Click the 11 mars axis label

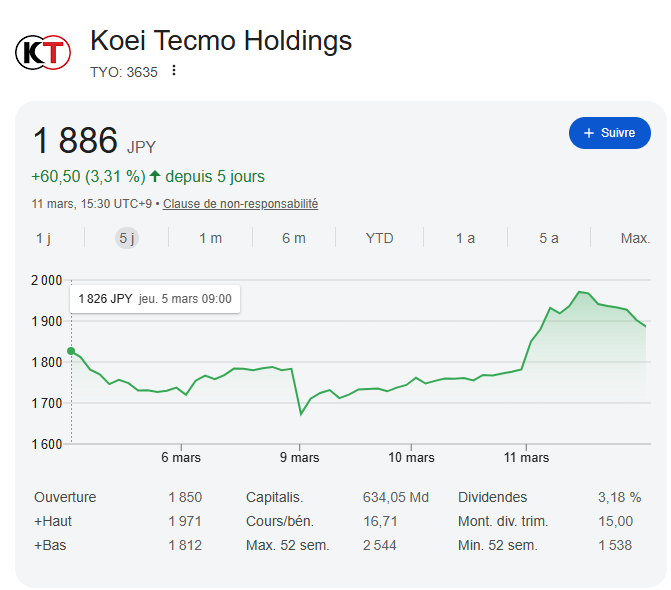coord(526,457)
